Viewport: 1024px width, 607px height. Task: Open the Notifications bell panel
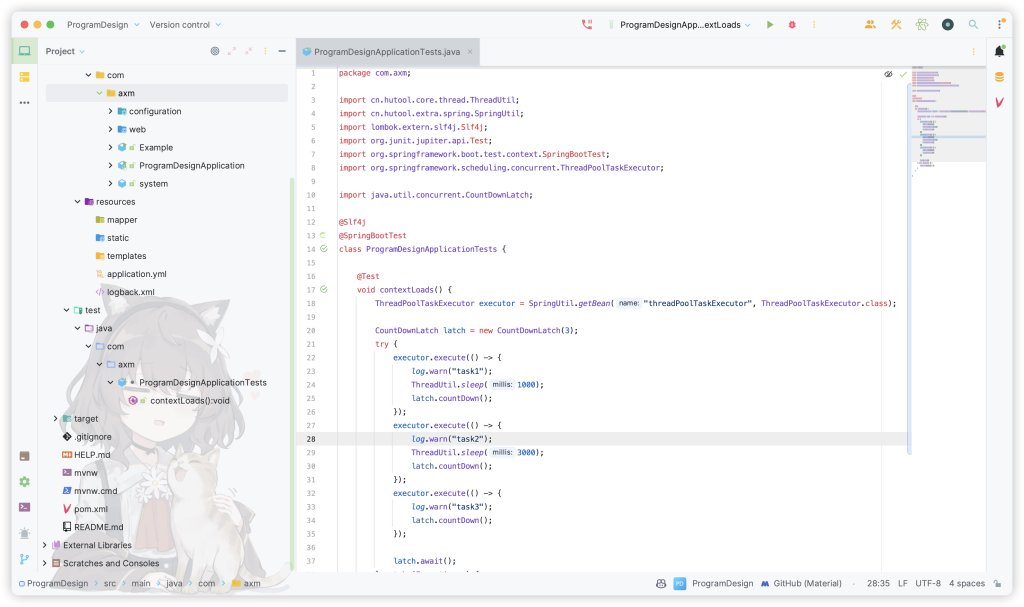click(x=998, y=51)
